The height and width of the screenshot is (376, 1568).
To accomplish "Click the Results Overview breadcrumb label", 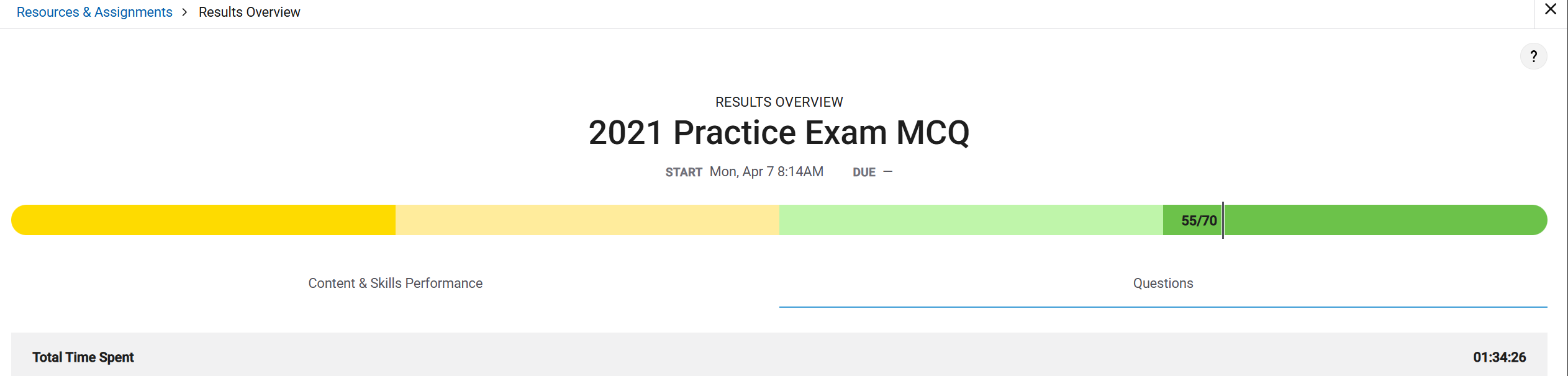I will point(249,12).
